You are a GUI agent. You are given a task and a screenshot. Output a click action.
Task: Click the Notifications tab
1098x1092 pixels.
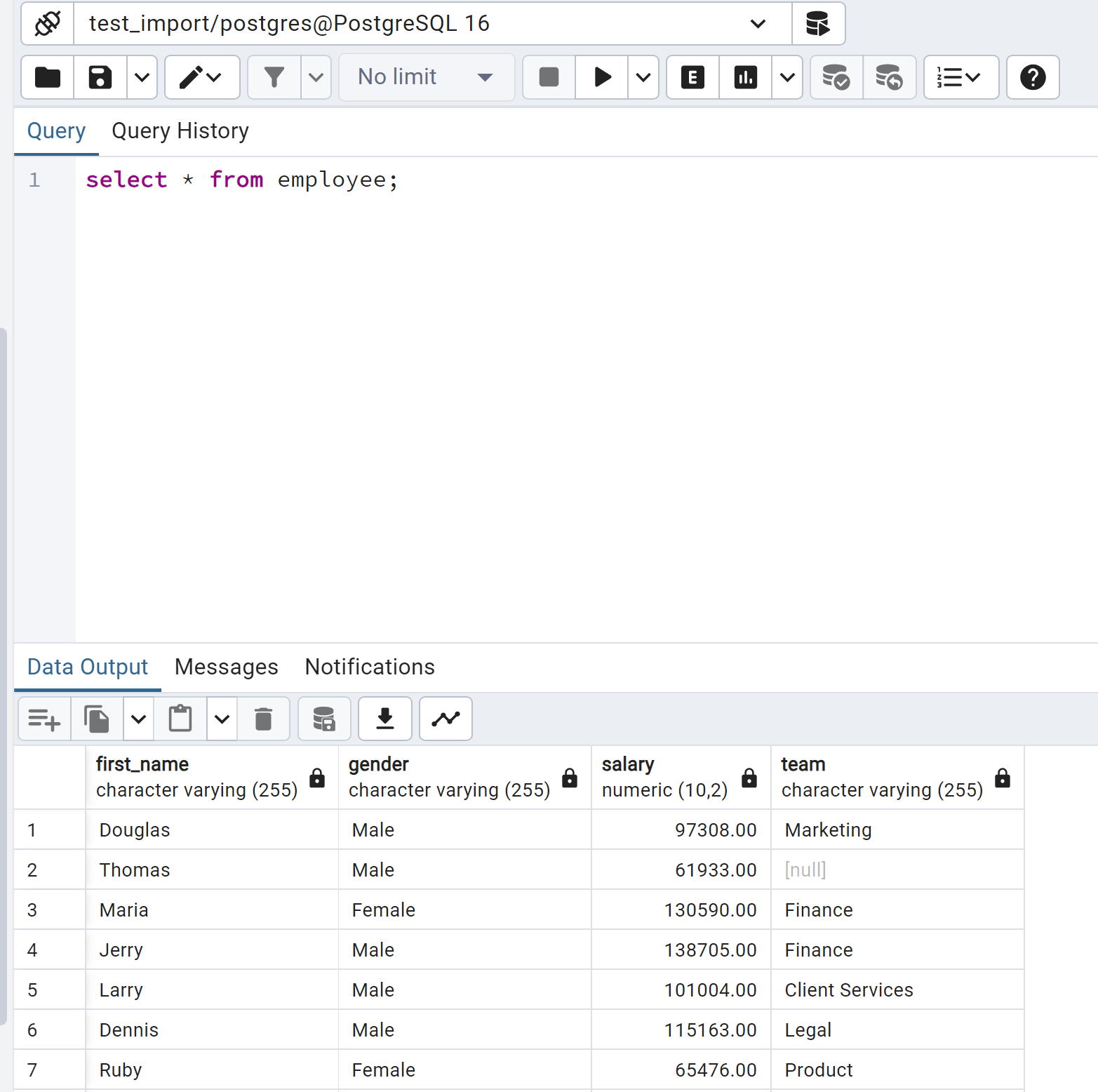pos(369,667)
